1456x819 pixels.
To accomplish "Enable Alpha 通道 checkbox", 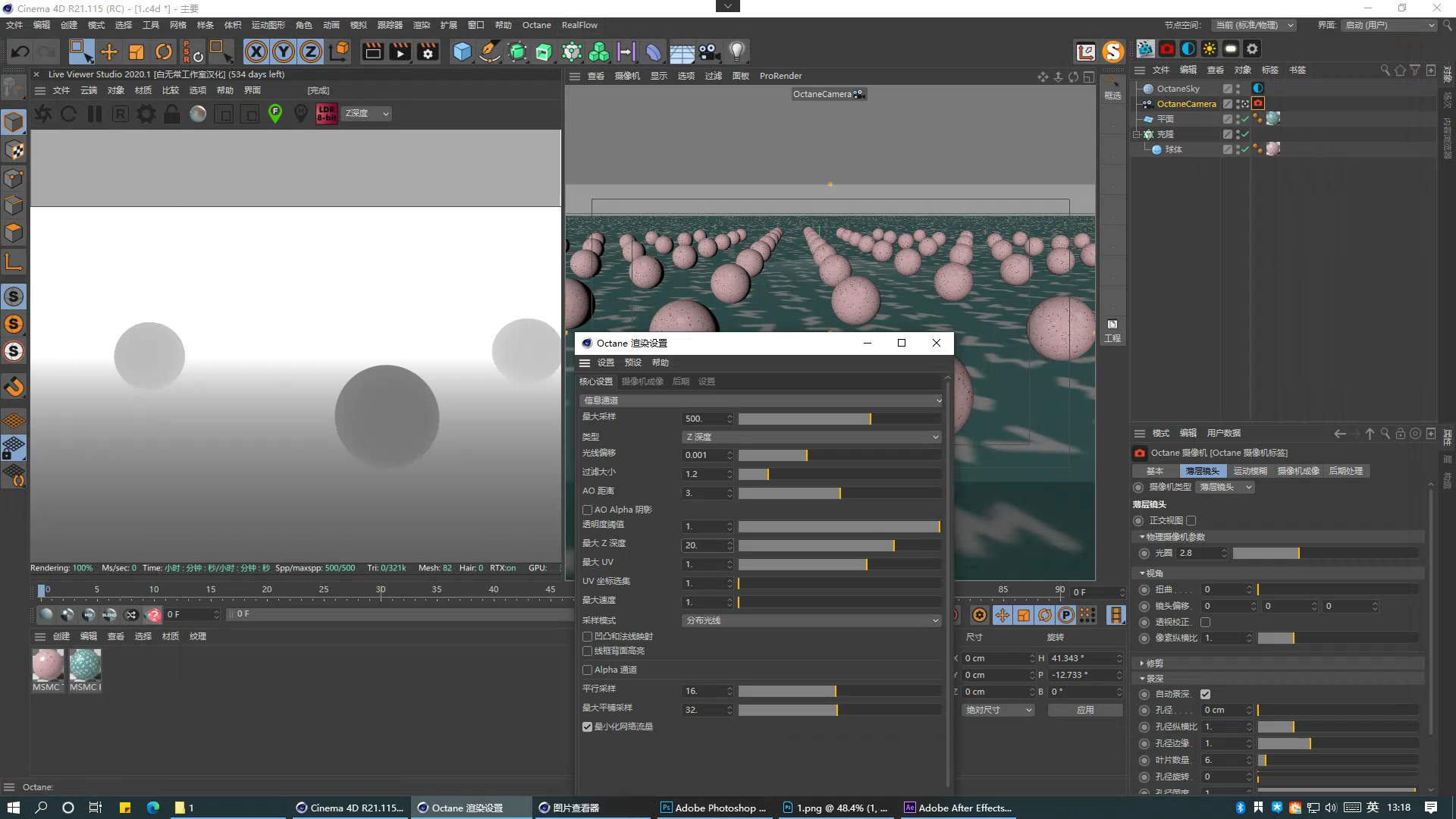I will [587, 670].
